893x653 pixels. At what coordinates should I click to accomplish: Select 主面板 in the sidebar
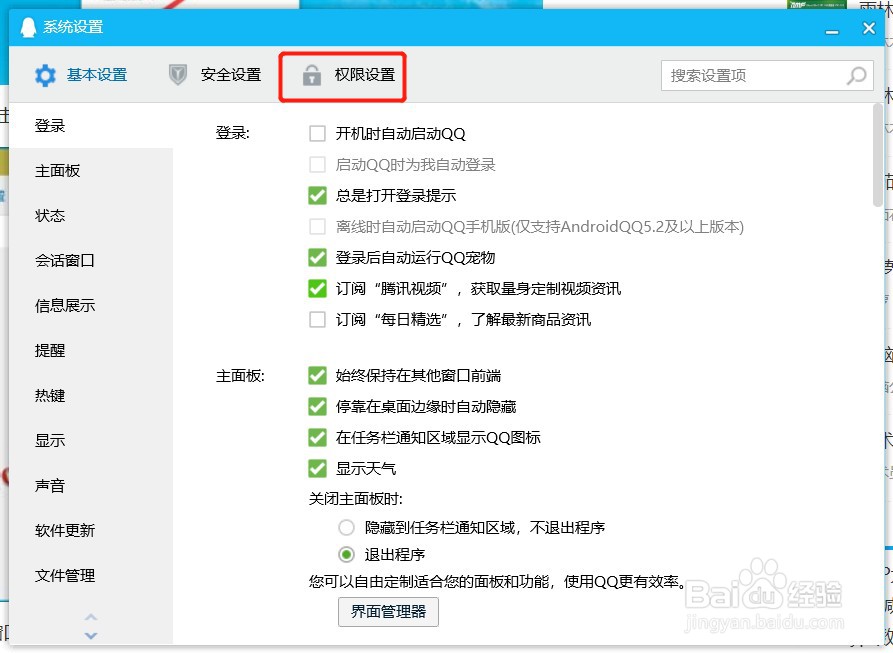[91, 170]
